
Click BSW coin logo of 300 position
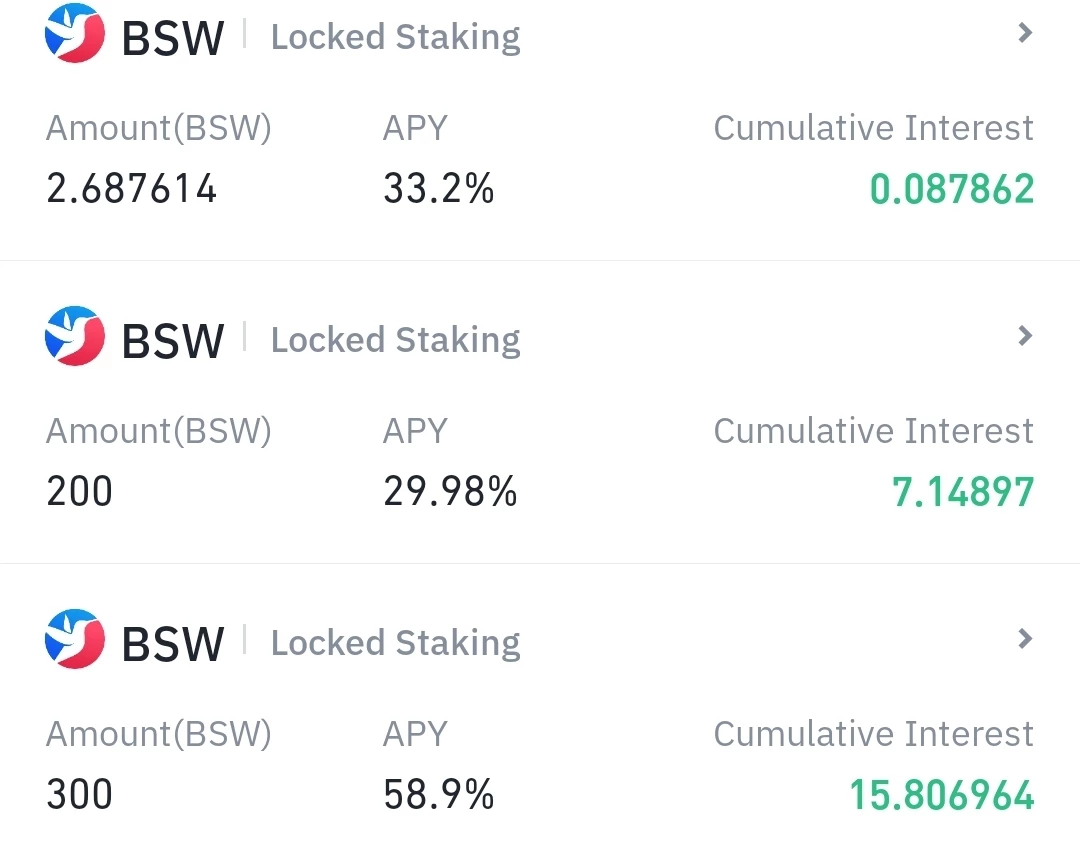(x=75, y=639)
